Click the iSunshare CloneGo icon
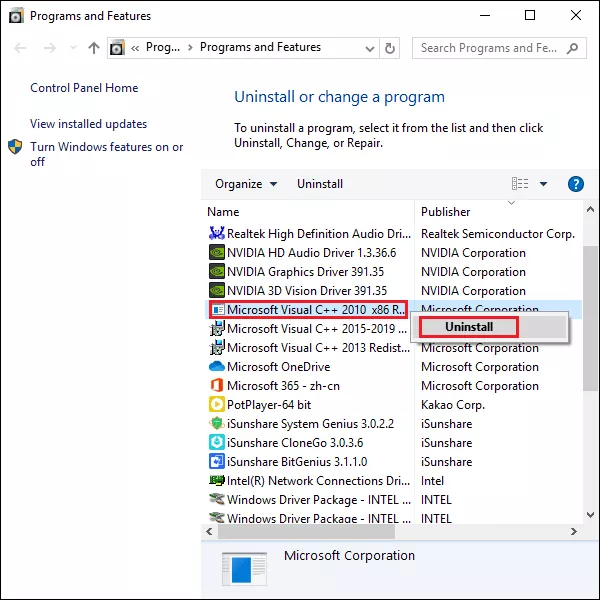The height and width of the screenshot is (600, 600). 217,442
